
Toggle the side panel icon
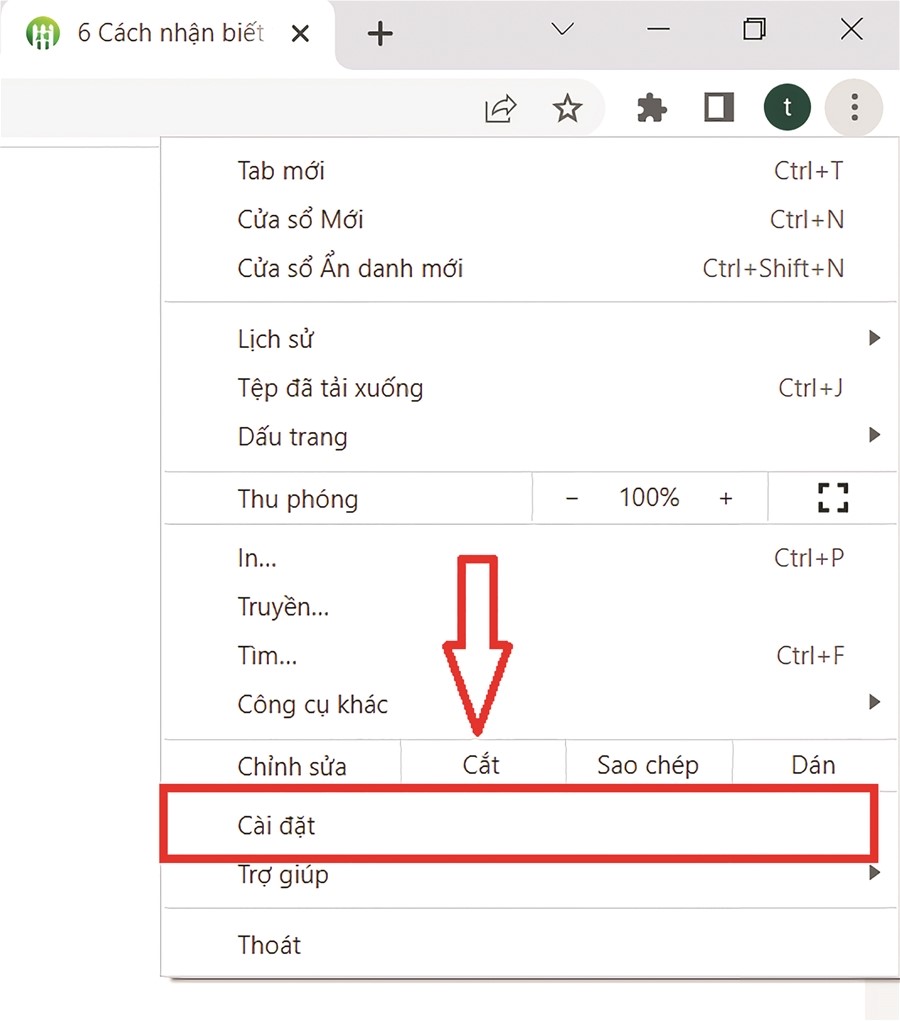pyautogui.click(x=719, y=108)
